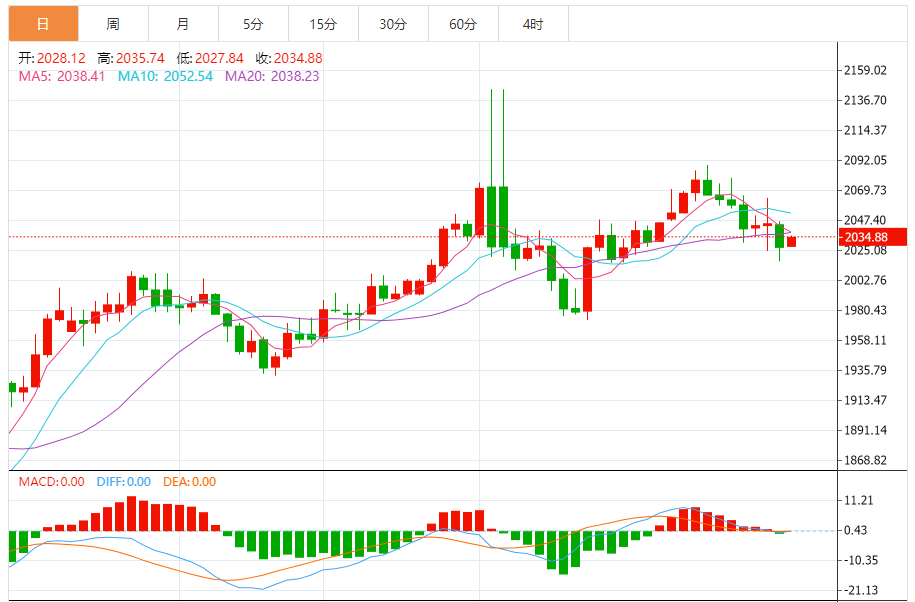Click the -21.13 MACD axis label
The height and width of the screenshot is (602, 915).
tap(859, 590)
